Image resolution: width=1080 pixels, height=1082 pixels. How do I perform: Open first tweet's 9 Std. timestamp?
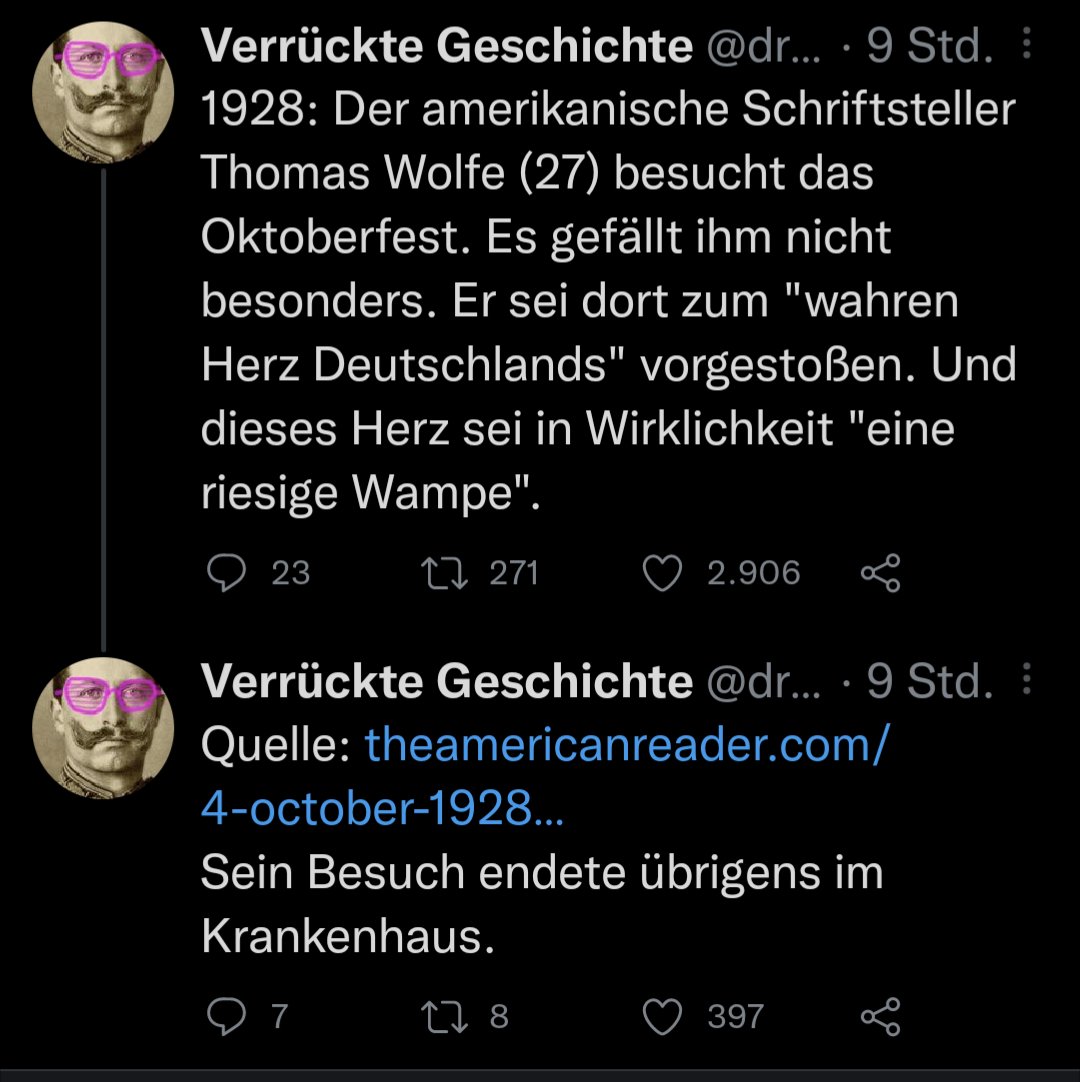[x=930, y=47]
